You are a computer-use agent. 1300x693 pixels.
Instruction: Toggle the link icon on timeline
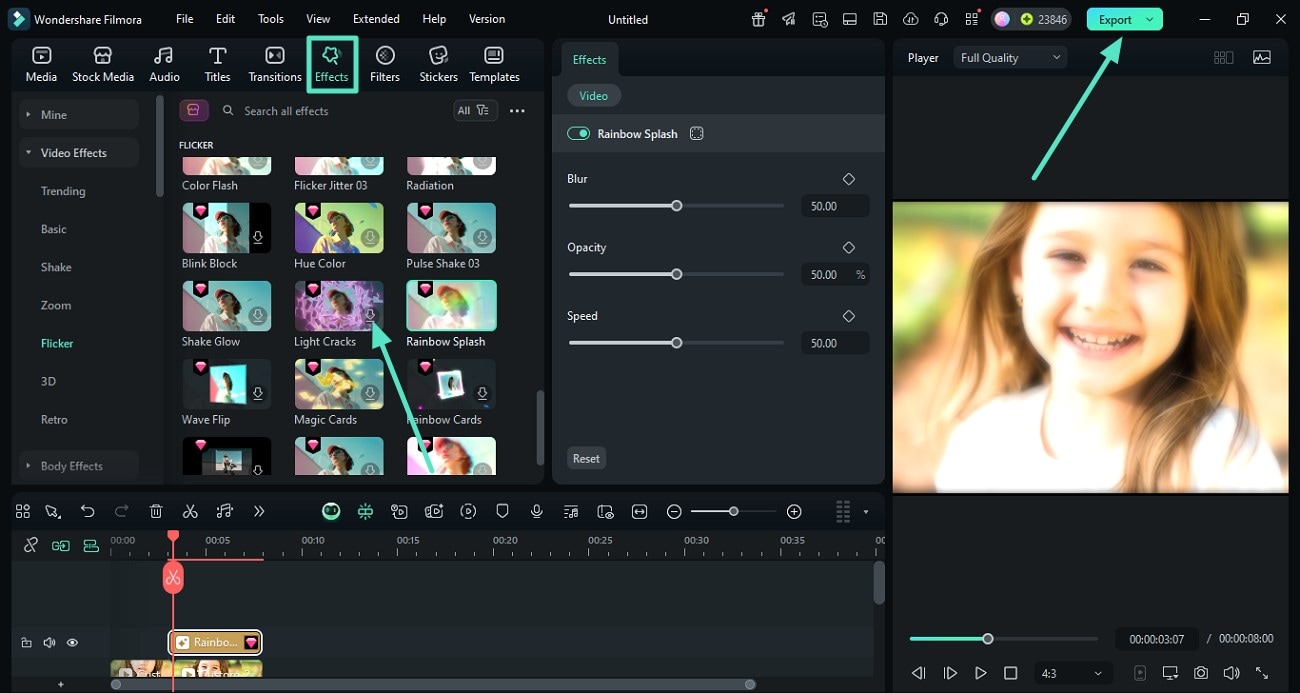tap(31, 545)
